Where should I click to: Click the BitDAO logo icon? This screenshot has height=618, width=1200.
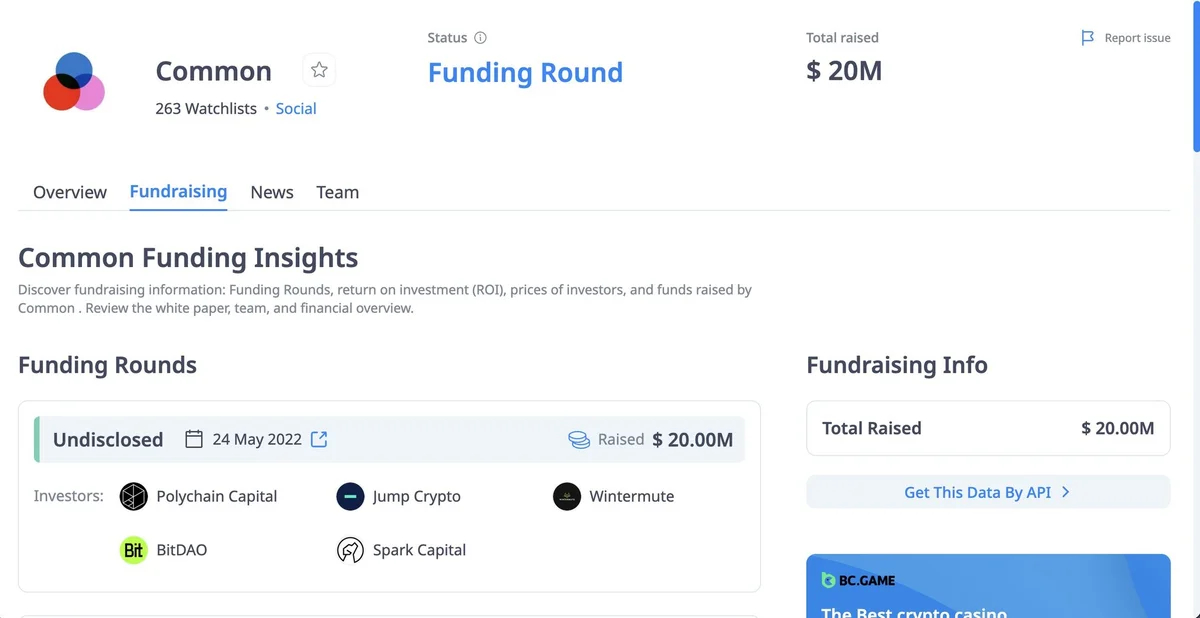134,550
